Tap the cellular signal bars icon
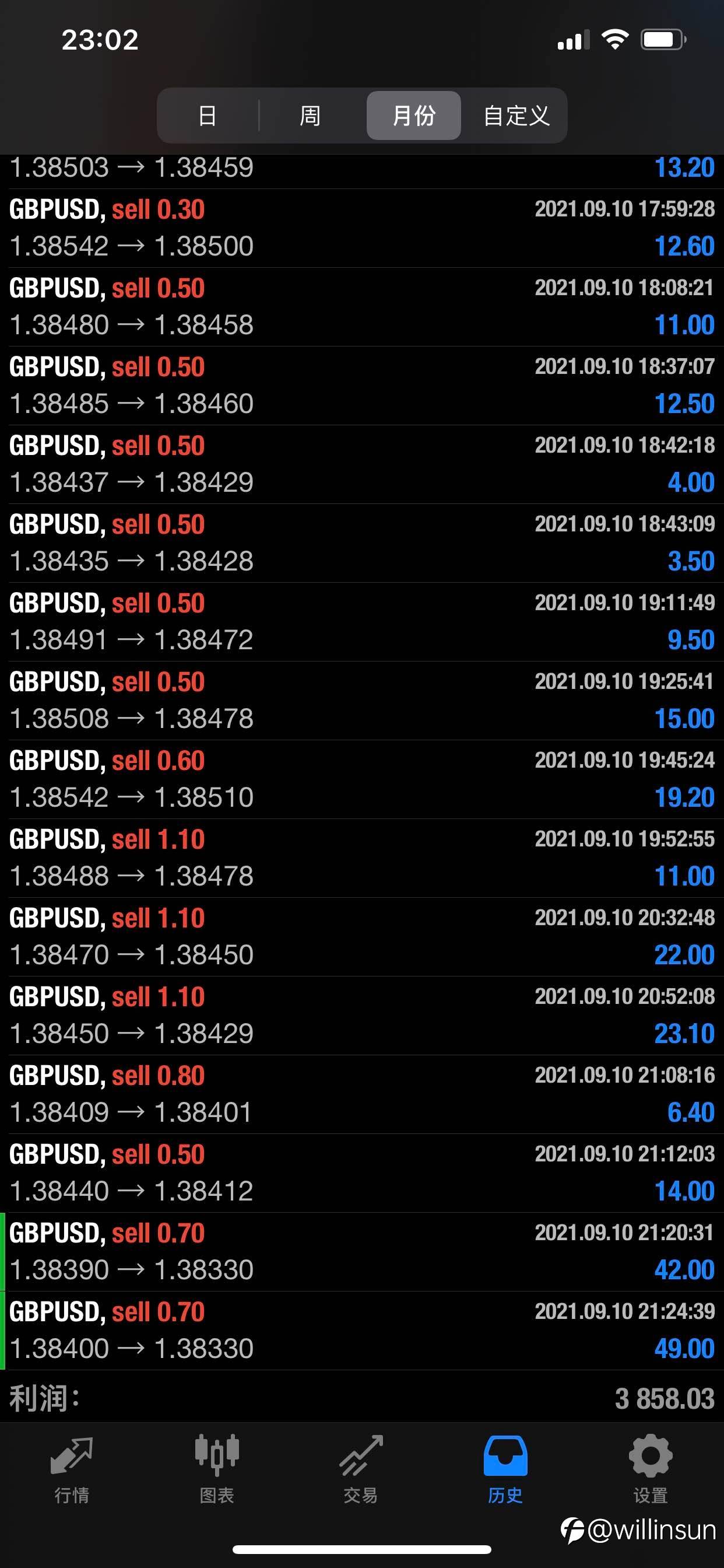The width and height of the screenshot is (724, 1568). (x=573, y=41)
